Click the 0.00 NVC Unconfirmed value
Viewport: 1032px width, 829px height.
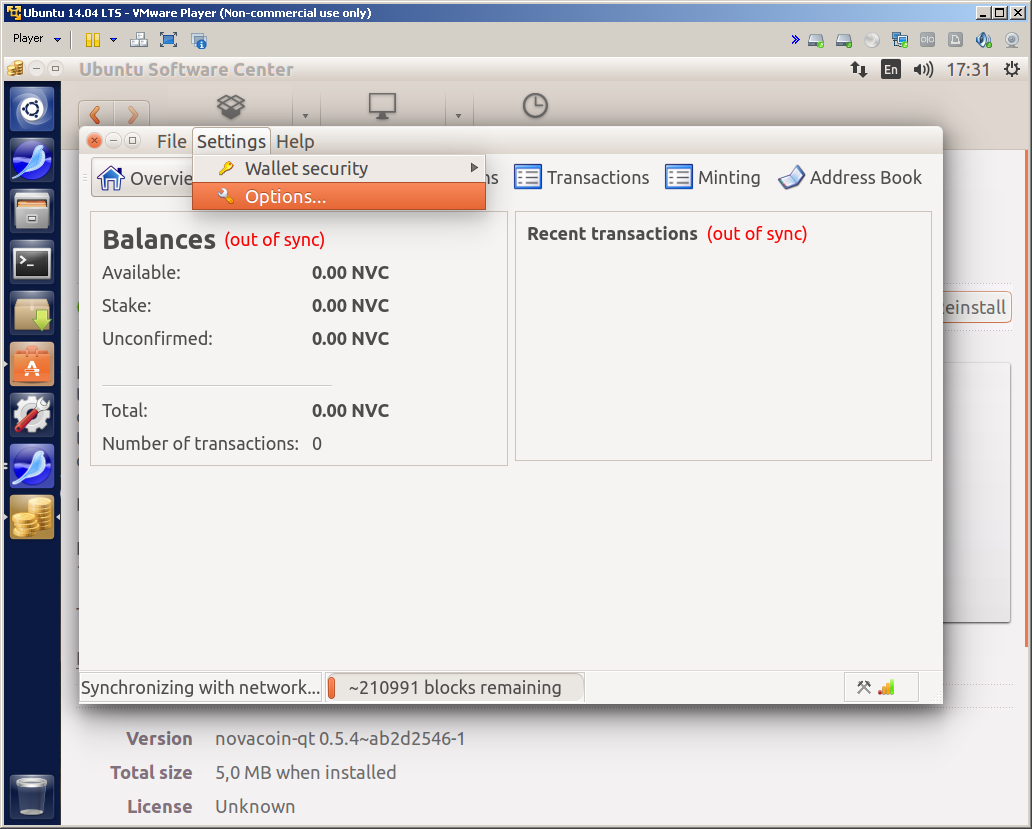(x=350, y=338)
